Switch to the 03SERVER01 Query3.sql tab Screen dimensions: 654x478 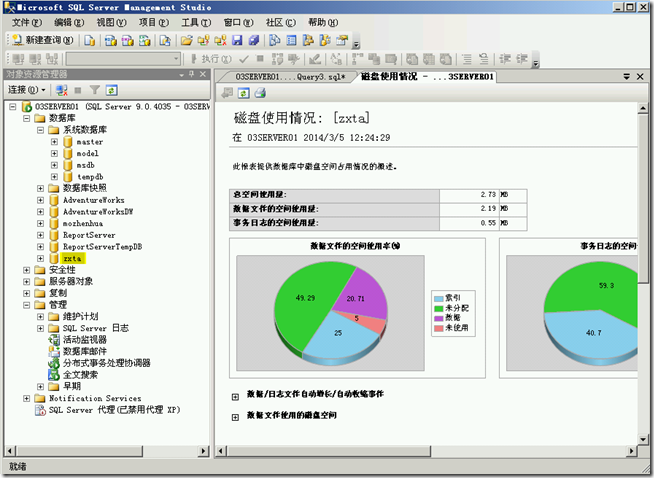click(290, 77)
